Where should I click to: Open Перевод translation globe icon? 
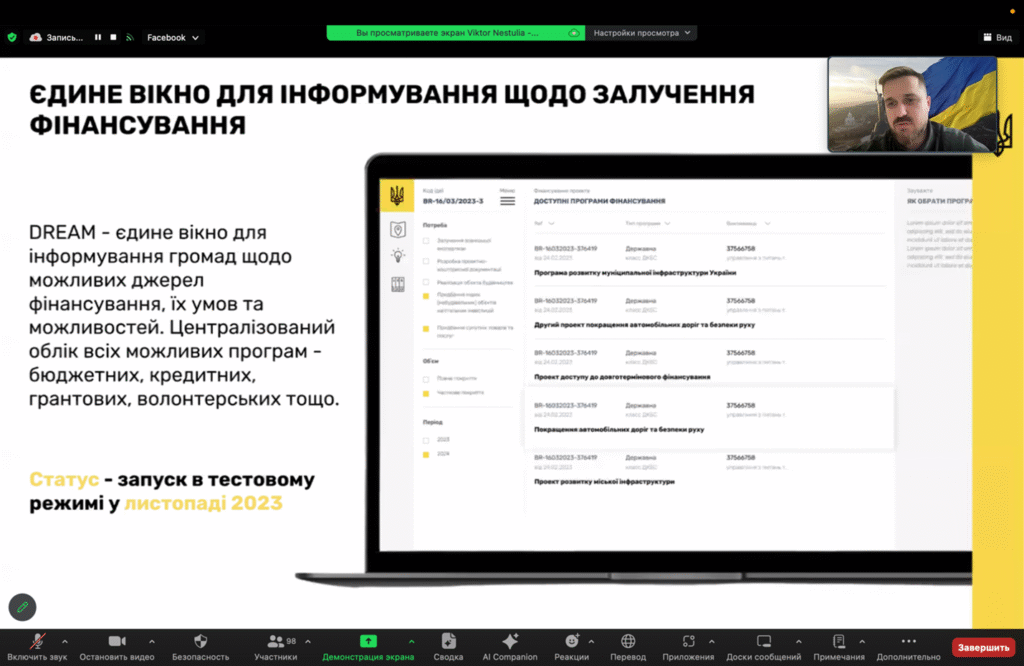(x=628, y=641)
